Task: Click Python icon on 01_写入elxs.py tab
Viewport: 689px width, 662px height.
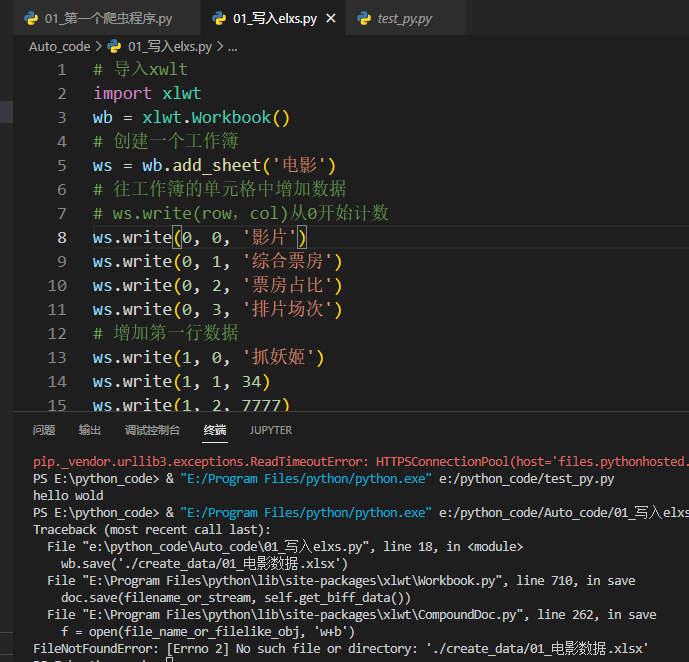Action: click(219, 18)
